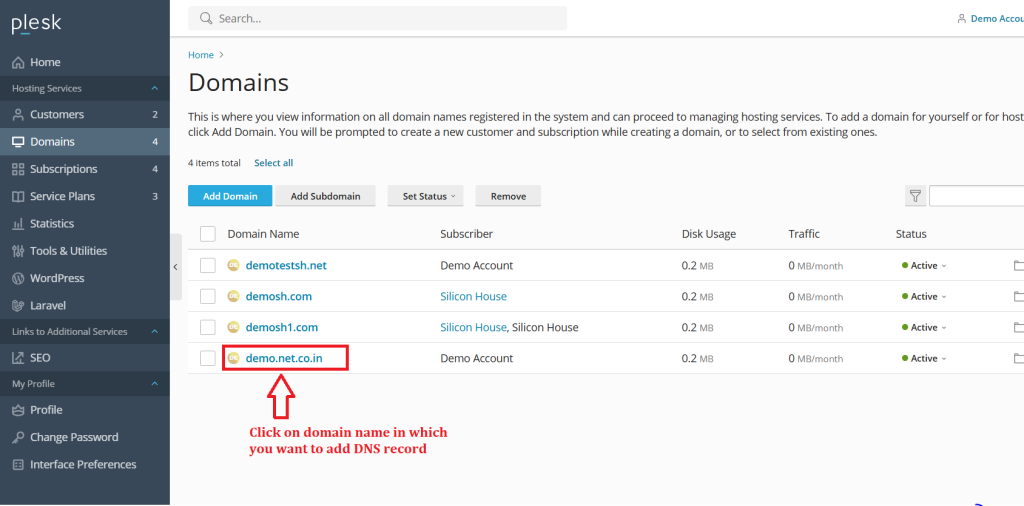Viewport: 1024px width, 506px height.
Task: Click the Search input field
Action: point(377,18)
